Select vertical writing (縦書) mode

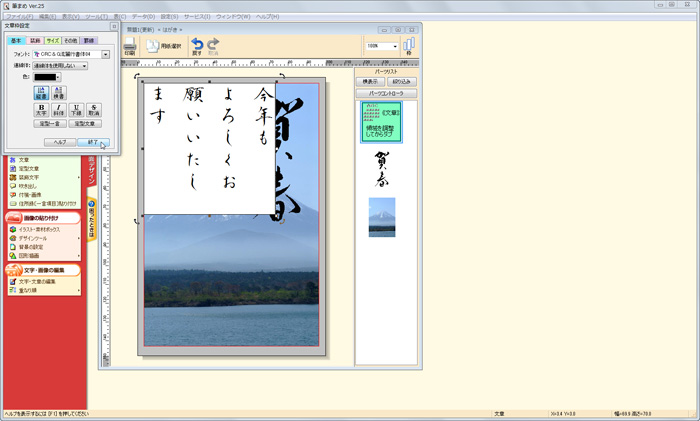pyautogui.click(x=42, y=92)
